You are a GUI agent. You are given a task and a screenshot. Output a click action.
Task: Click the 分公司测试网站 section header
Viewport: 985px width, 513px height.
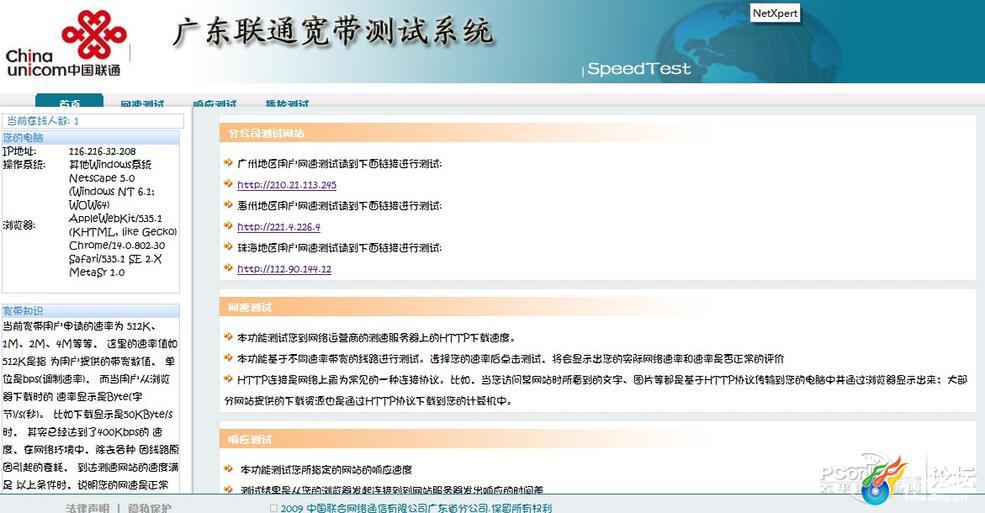tap(597, 133)
